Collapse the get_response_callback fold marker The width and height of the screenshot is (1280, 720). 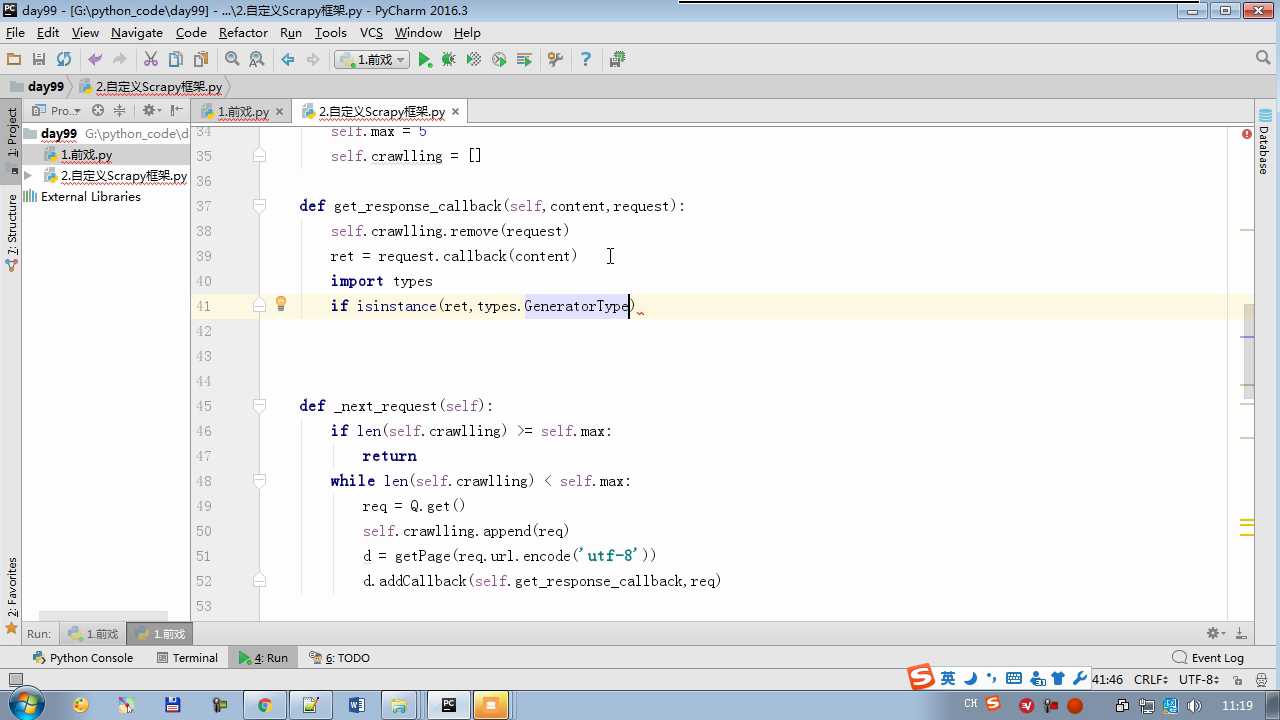point(259,206)
